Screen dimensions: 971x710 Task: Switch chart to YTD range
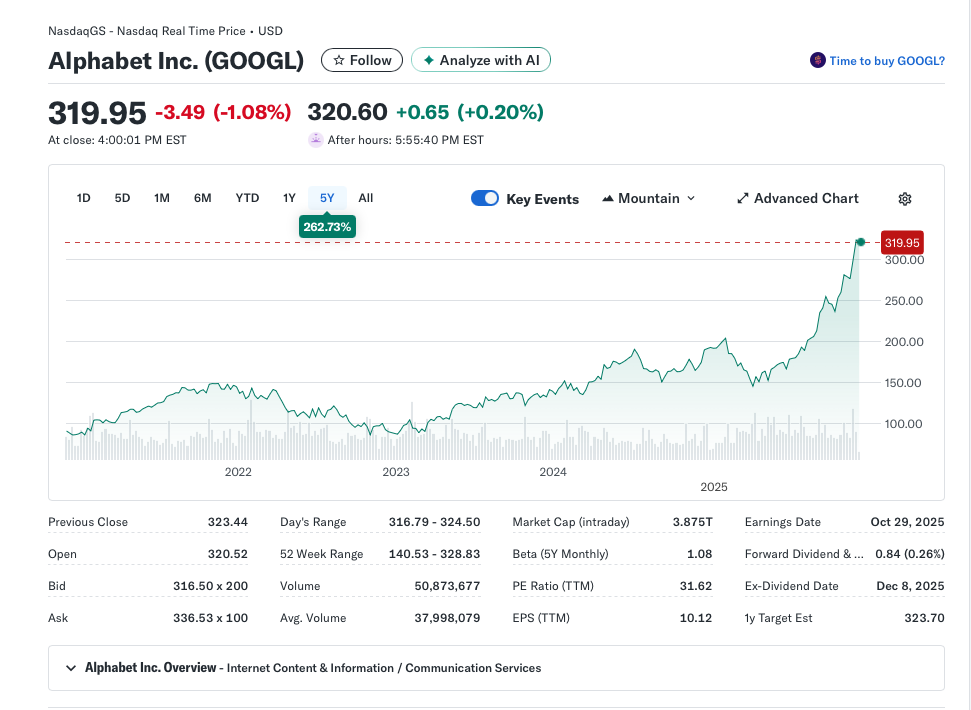[247, 198]
